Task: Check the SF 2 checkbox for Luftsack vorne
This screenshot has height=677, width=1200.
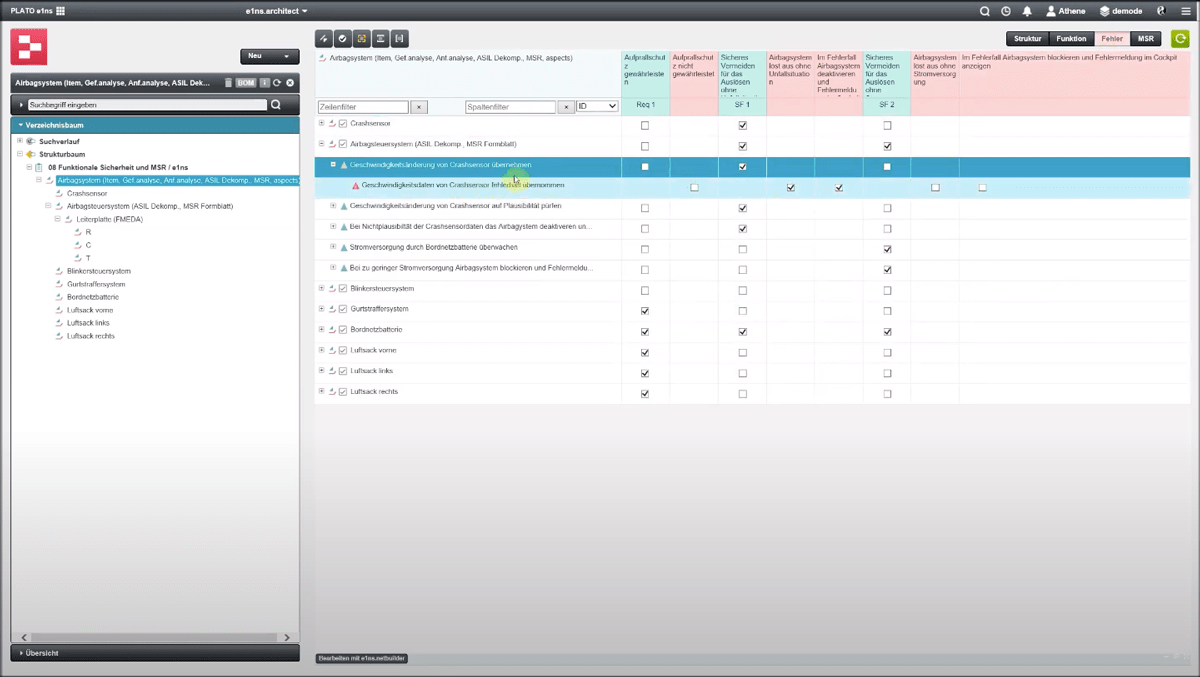Action: click(886, 352)
